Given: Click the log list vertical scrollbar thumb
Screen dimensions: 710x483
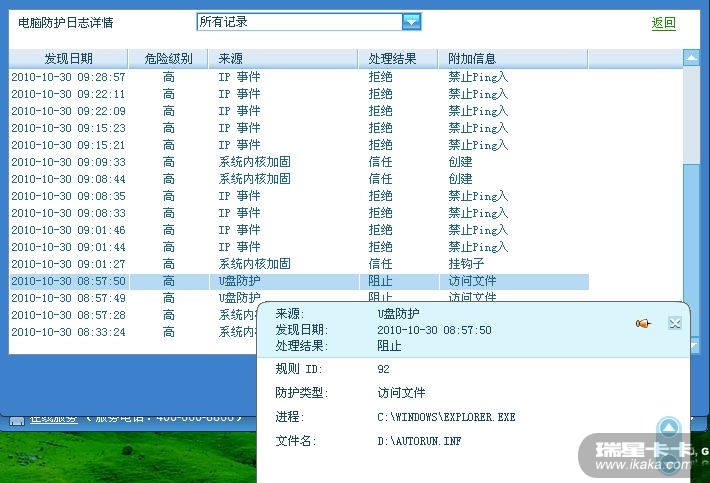Looking at the screenshot, I should click(x=691, y=250).
